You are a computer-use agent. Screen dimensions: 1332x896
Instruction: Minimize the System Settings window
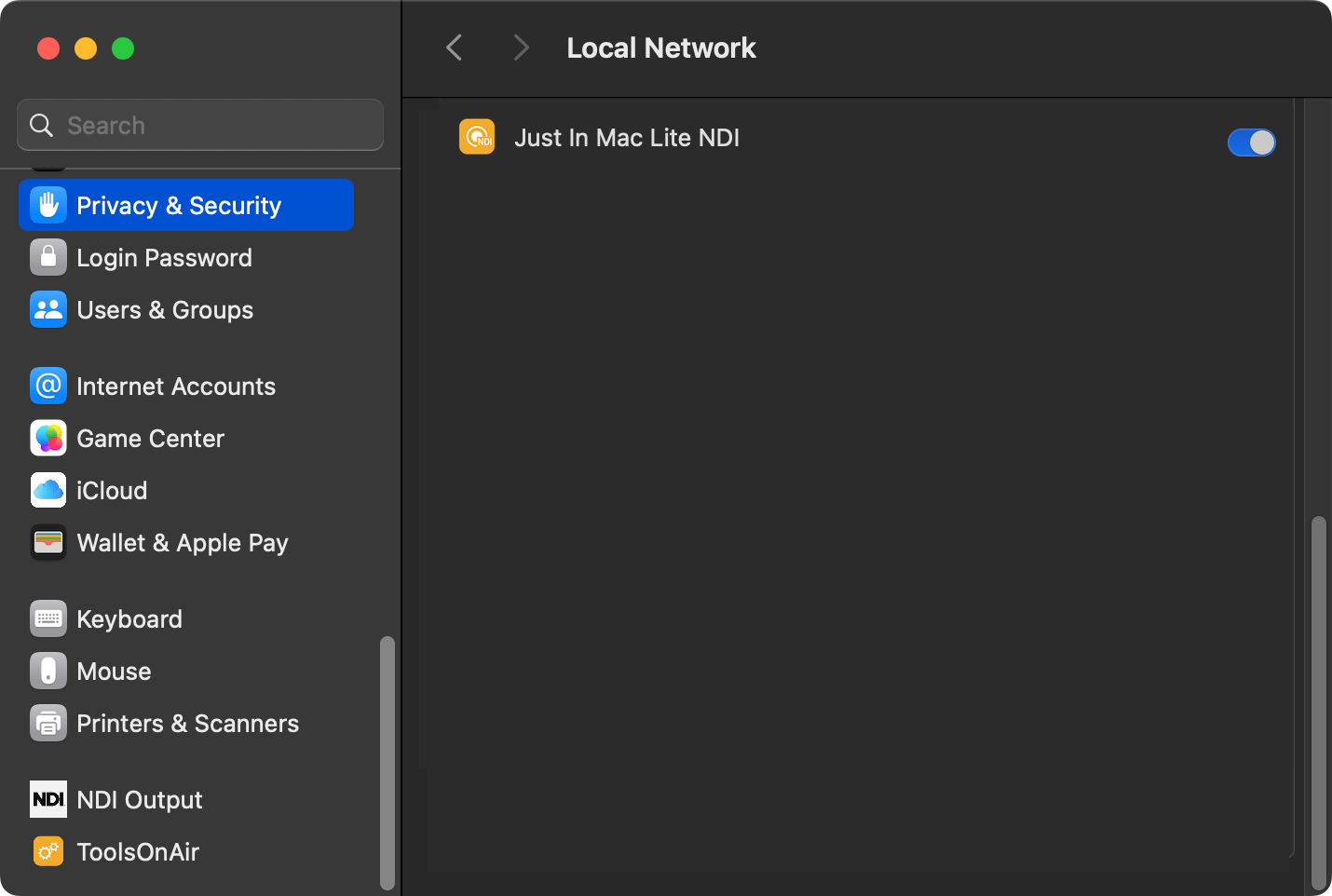[x=86, y=48]
